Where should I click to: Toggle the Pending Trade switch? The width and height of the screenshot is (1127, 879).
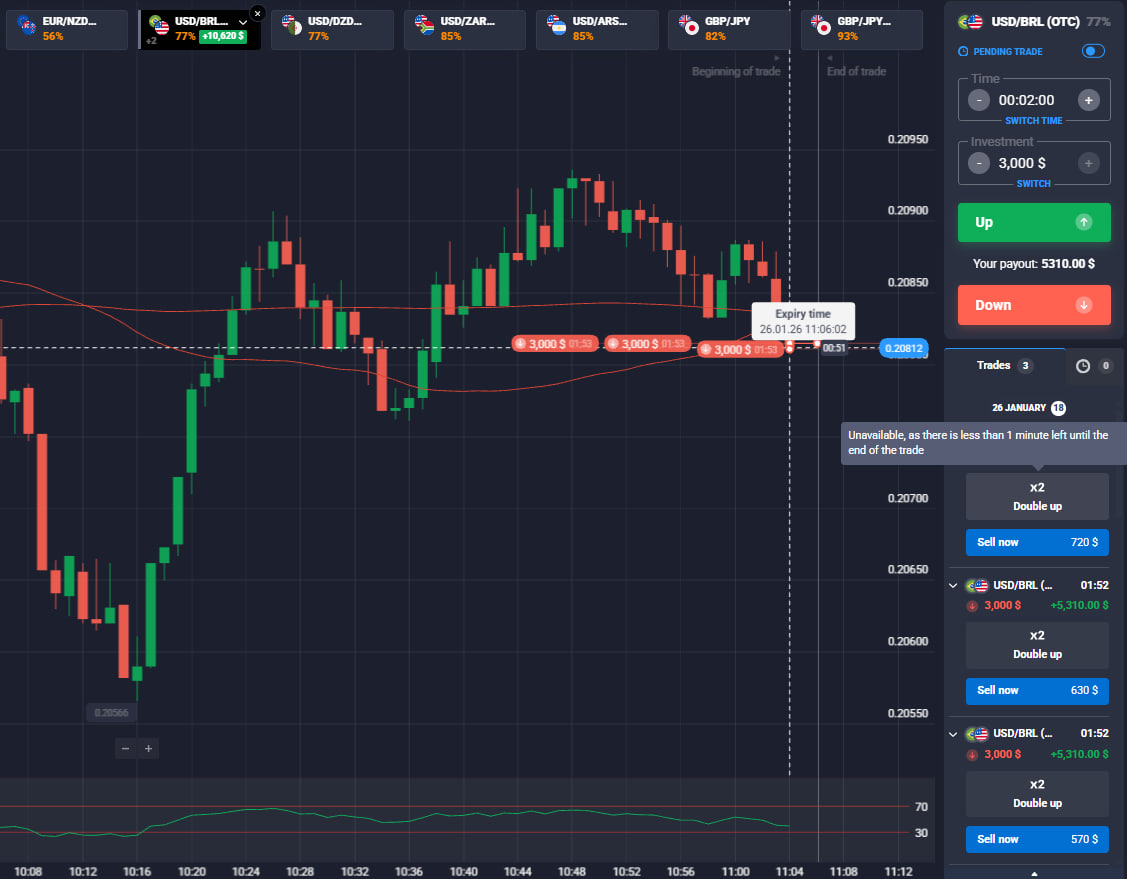pyautogui.click(x=1093, y=51)
